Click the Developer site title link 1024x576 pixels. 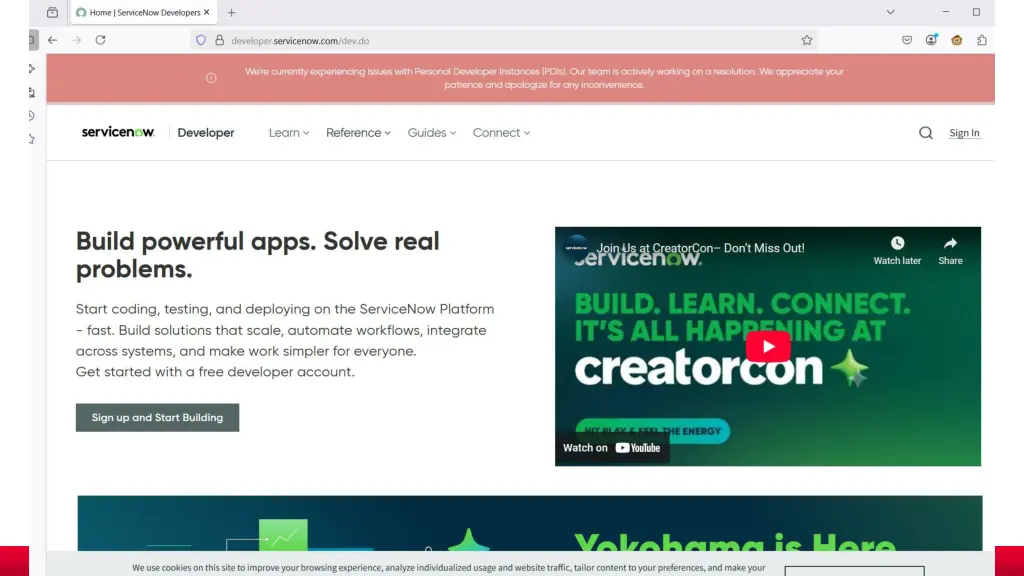pyautogui.click(x=206, y=133)
